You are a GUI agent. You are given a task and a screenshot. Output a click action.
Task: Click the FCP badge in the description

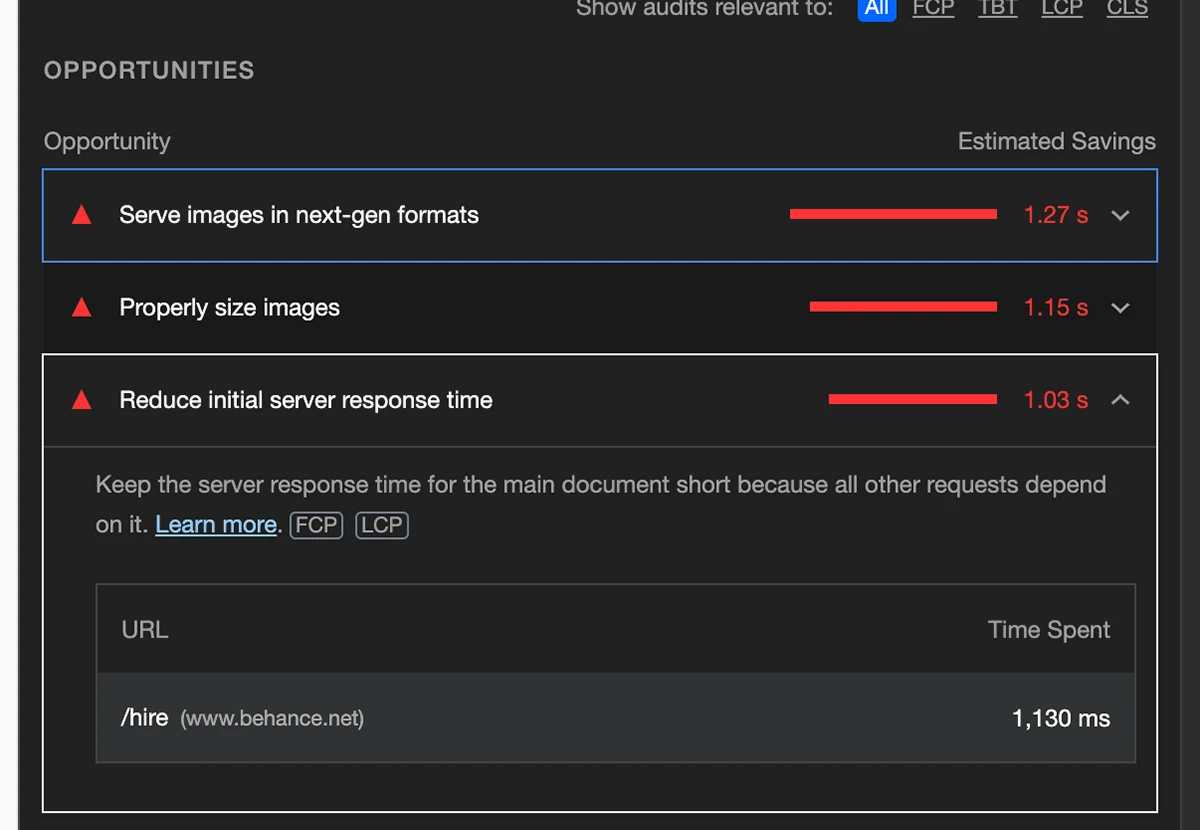(316, 525)
